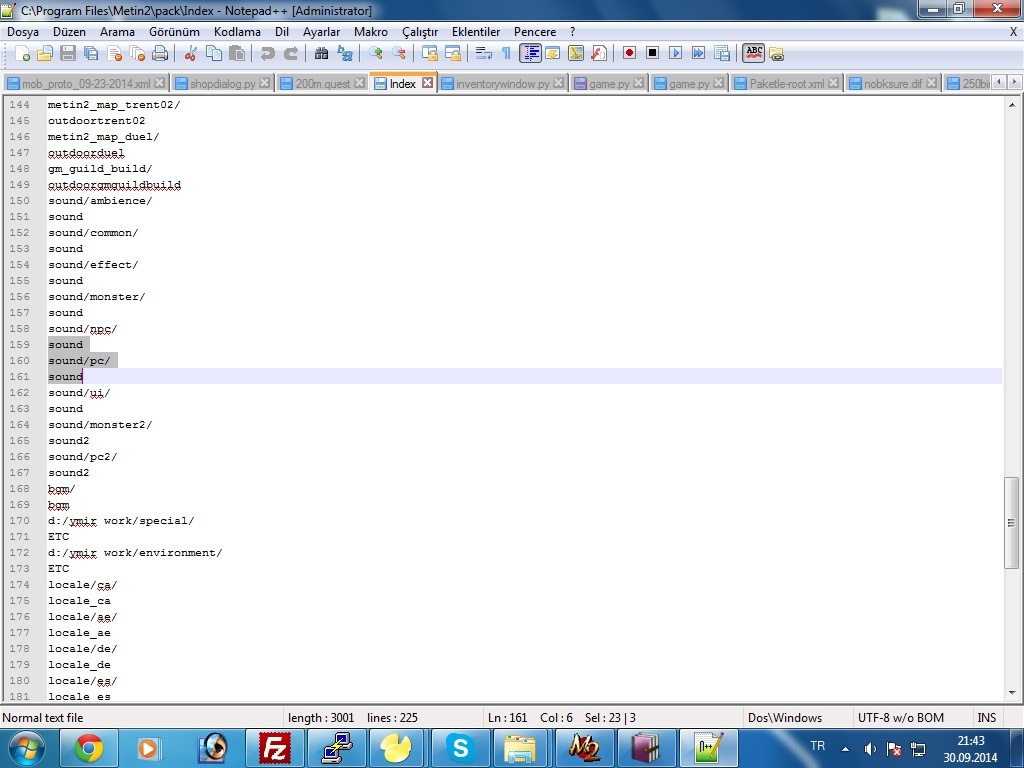Open Find with the binoculars icon
The image size is (1024, 768).
pos(321,54)
